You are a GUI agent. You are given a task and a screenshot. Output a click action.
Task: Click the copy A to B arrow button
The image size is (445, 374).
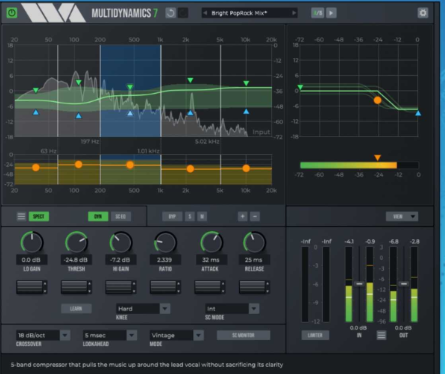(331, 13)
